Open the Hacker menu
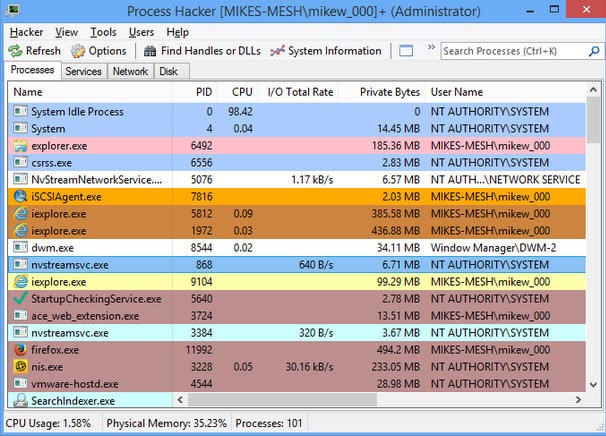Viewport: 606px width, 436px height. (26, 32)
